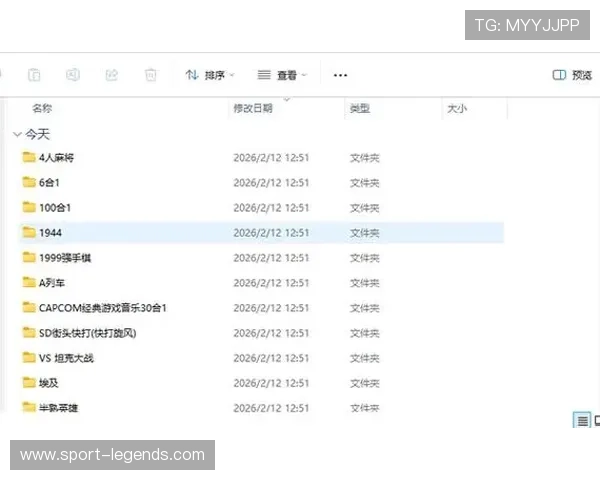Sort by the 类型 column header
Viewport: 600px width, 480px height.
[360, 108]
